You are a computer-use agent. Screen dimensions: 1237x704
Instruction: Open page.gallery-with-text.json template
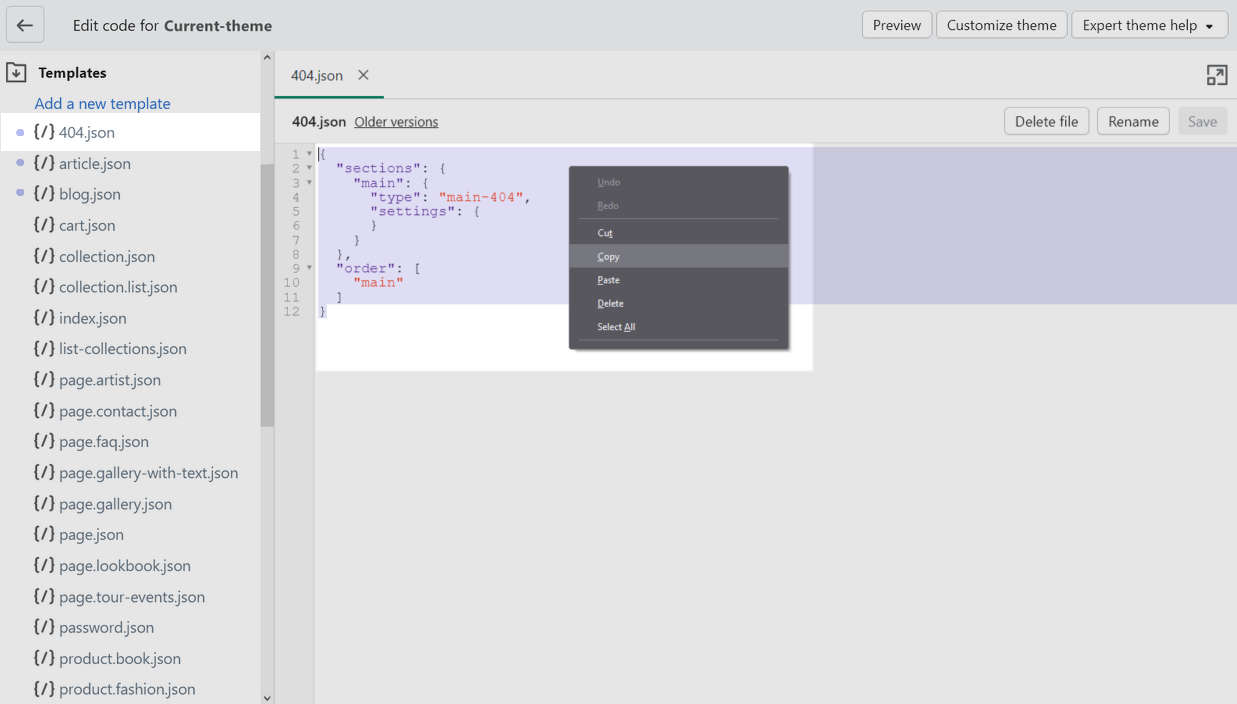tap(149, 473)
